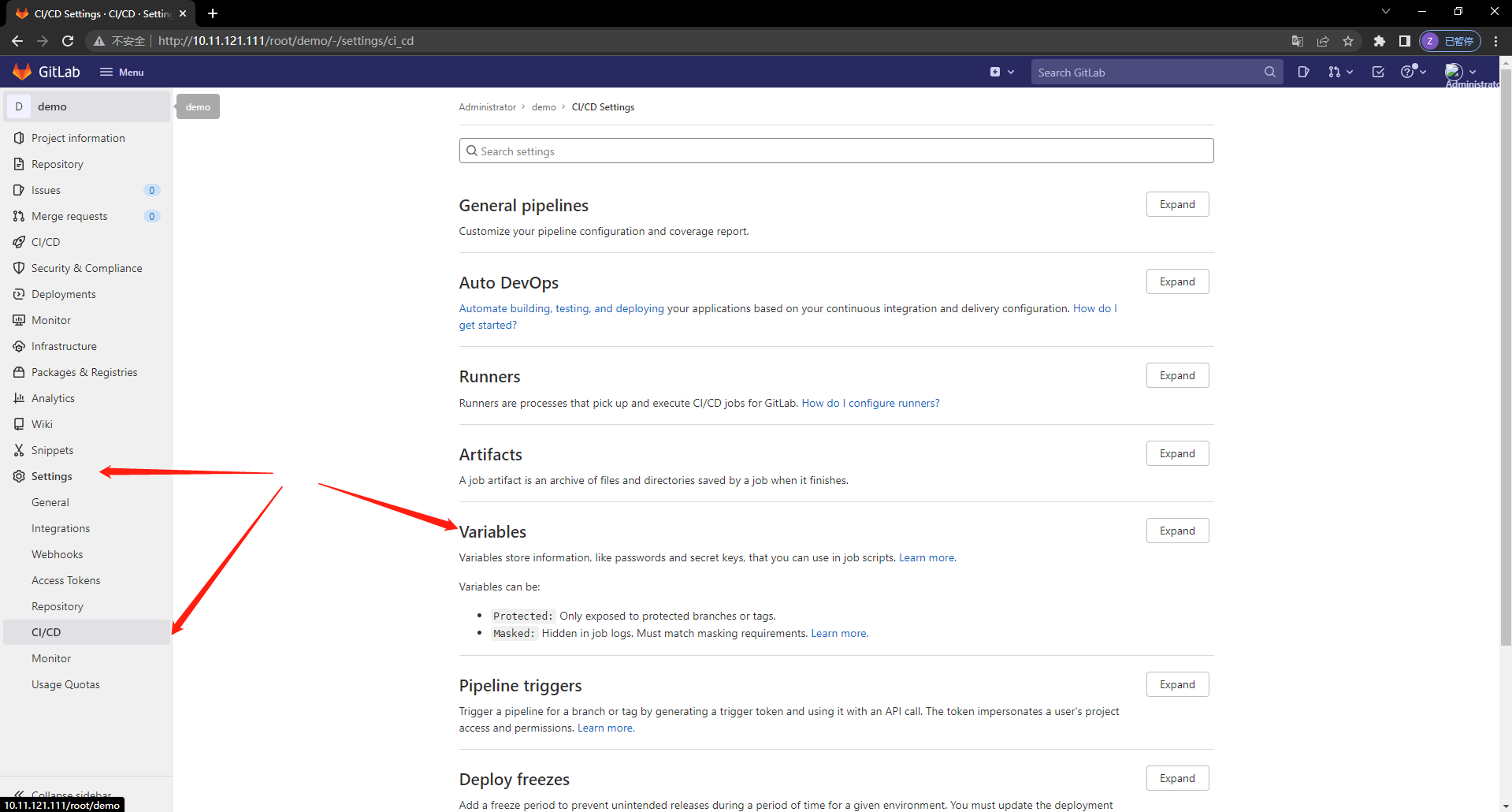Open the Wiki sidebar item
The width and height of the screenshot is (1512, 812).
pos(87,424)
